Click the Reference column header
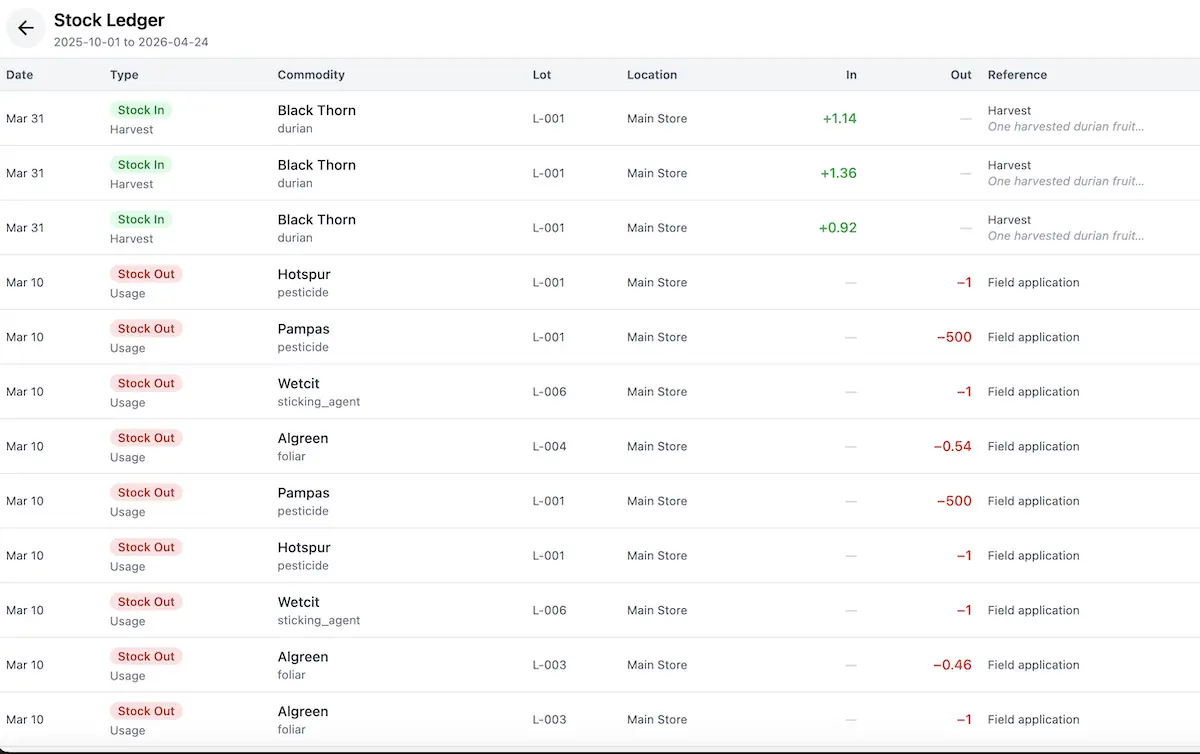The width and height of the screenshot is (1200, 754). [x=1017, y=75]
